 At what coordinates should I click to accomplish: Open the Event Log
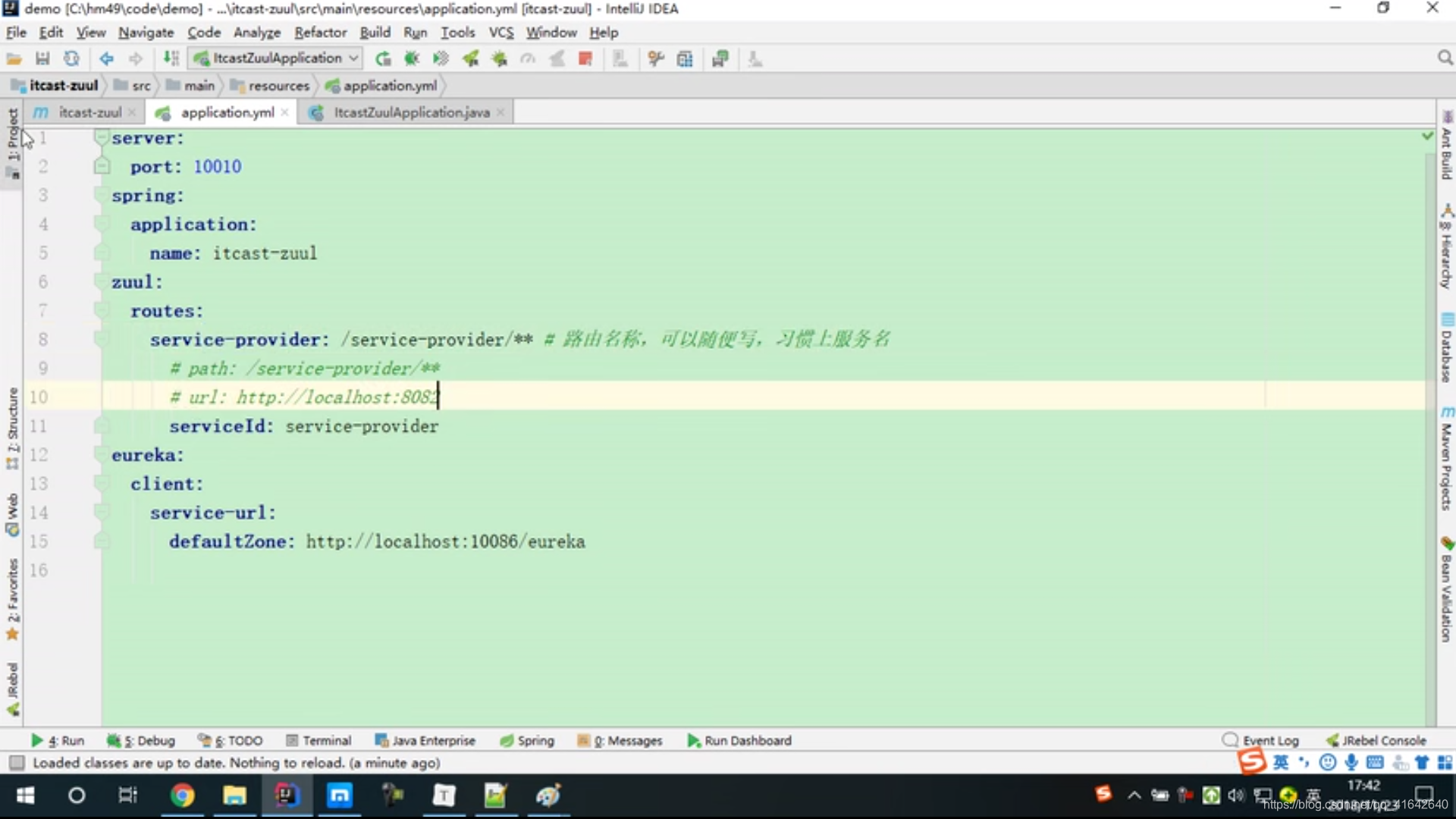click(x=1260, y=741)
